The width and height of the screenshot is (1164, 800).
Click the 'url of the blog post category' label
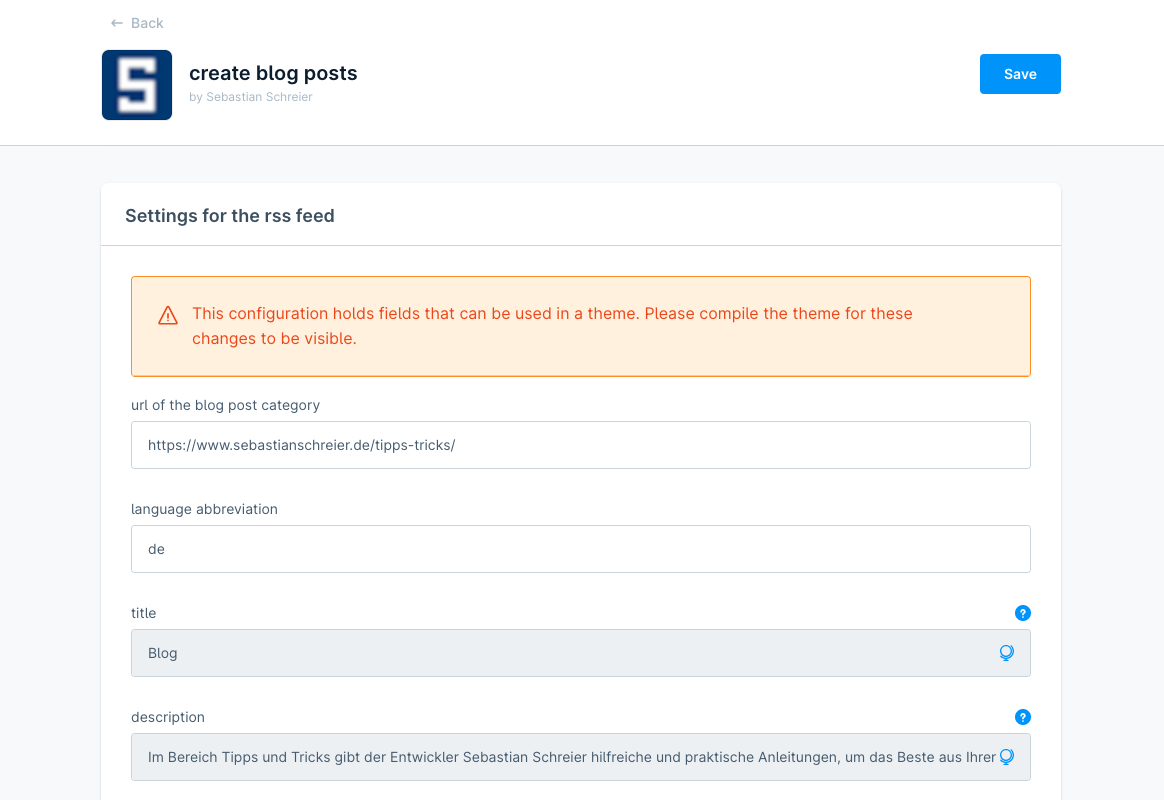(x=225, y=405)
